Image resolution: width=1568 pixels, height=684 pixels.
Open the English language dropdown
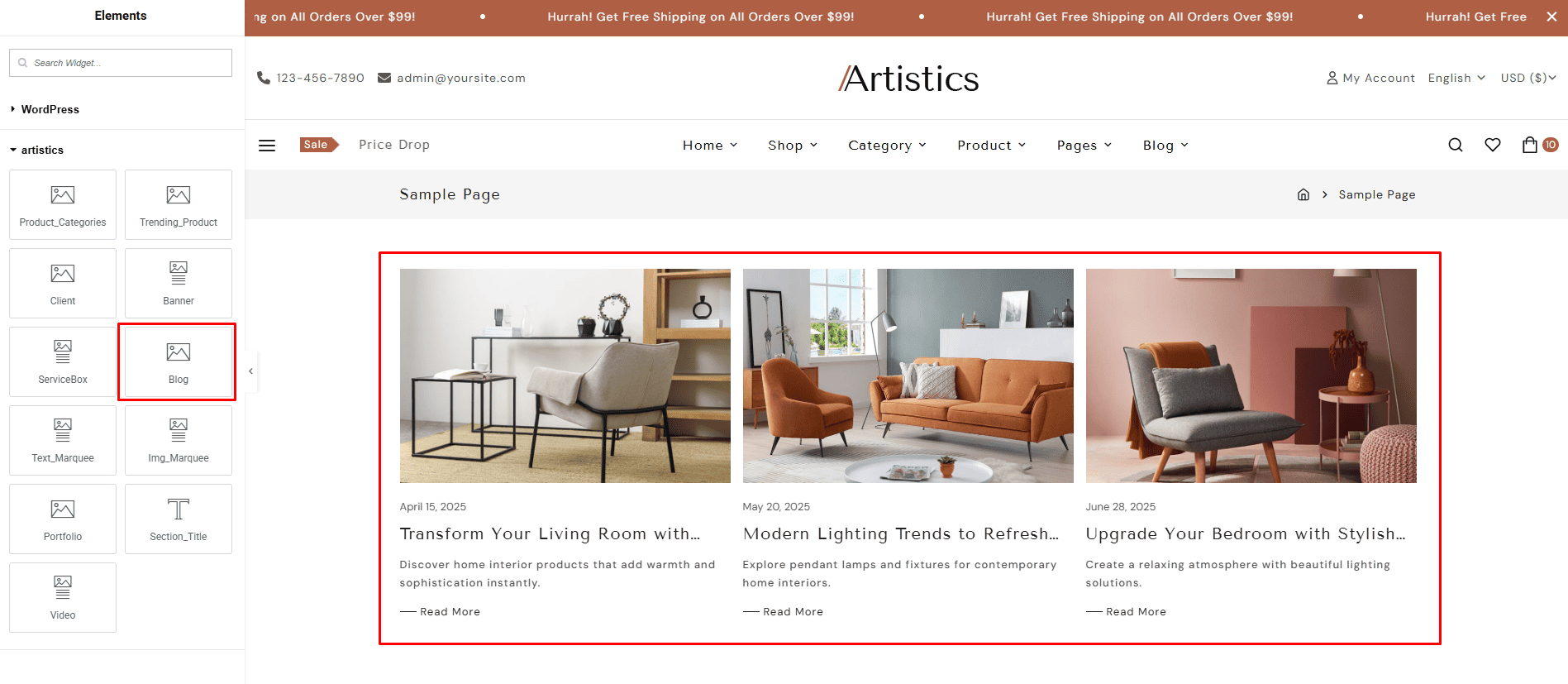tap(1456, 78)
